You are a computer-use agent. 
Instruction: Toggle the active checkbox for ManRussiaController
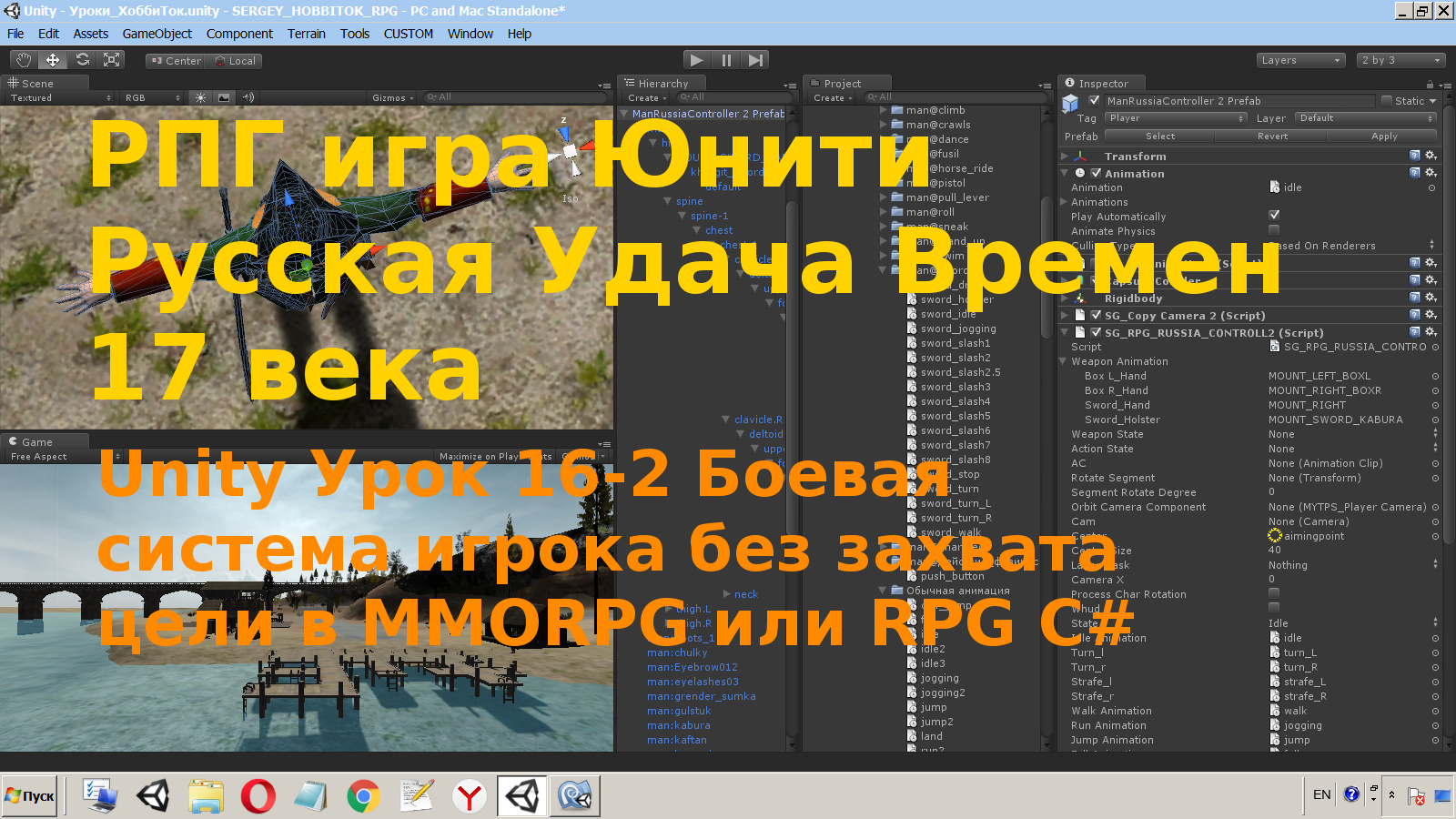point(1095,101)
